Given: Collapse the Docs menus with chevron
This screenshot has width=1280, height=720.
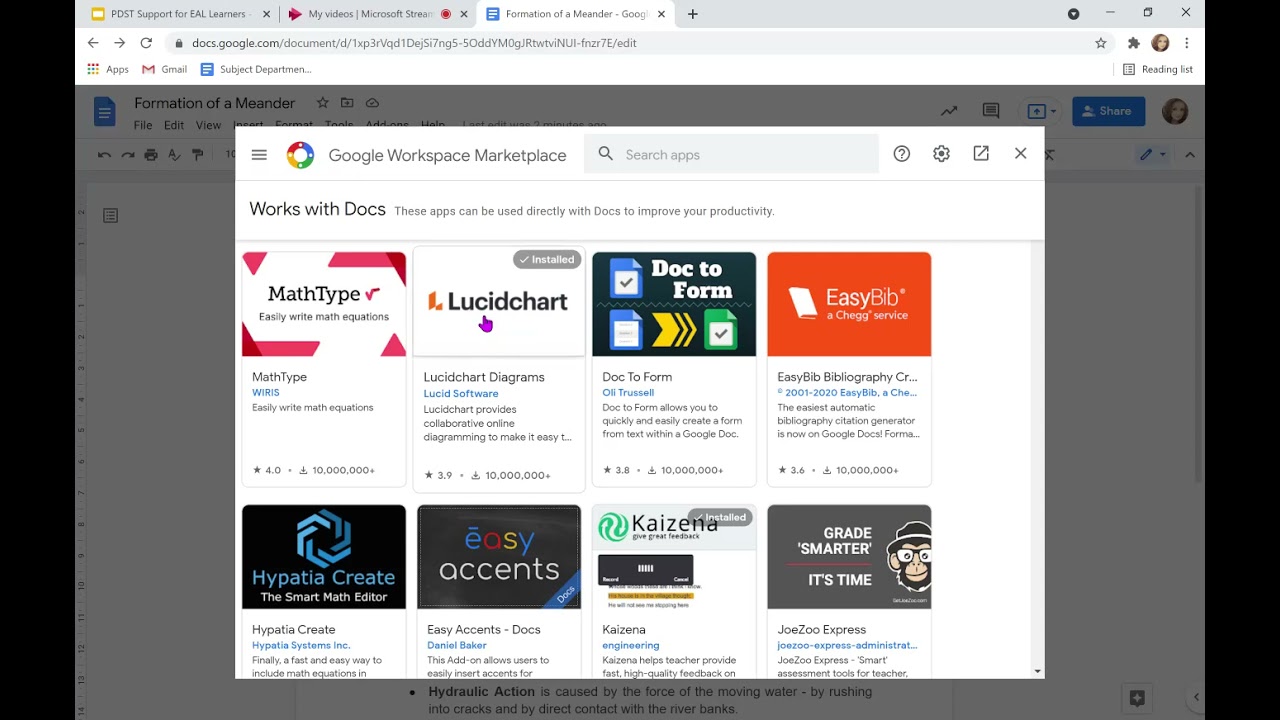Looking at the screenshot, I should [1190, 155].
